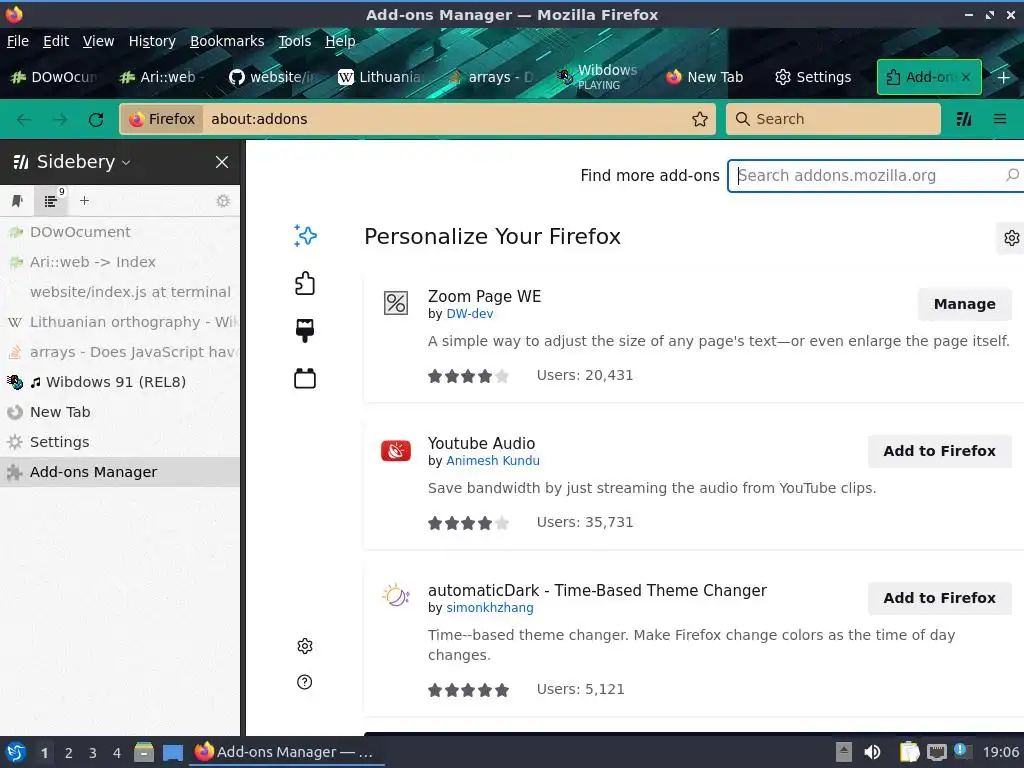
Task: Select website/index.js at terminal in Sidebery
Action: [120, 292]
